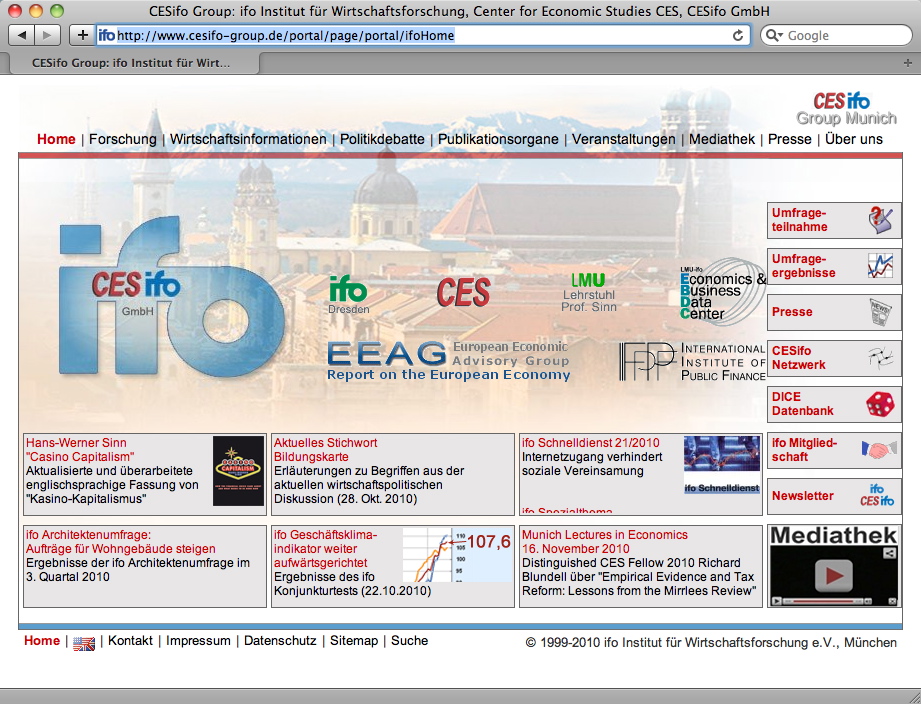Screen dimensions: 921x704
Task: Click the Casino Capitalism book cover
Action: click(238, 471)
